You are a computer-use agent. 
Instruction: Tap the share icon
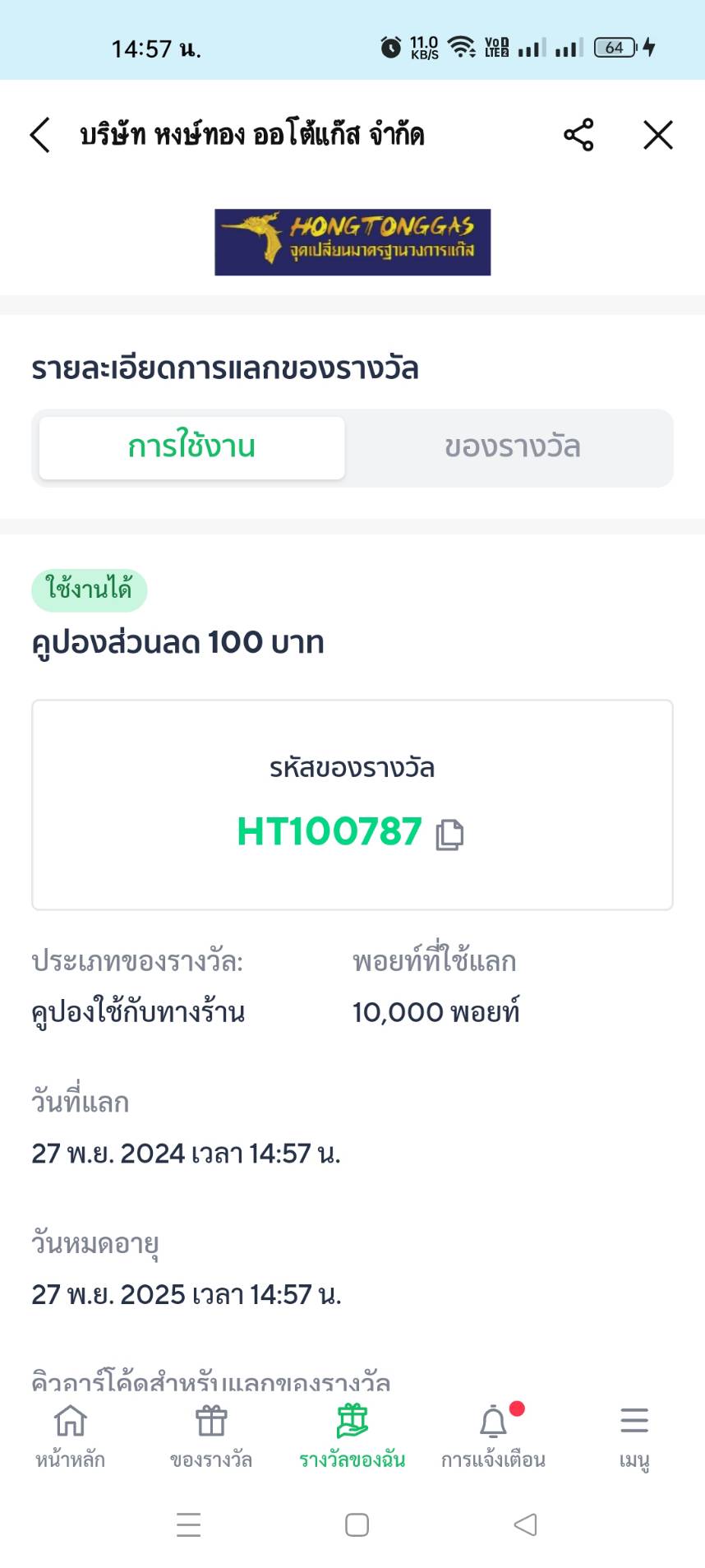click(x=578, y=135)
